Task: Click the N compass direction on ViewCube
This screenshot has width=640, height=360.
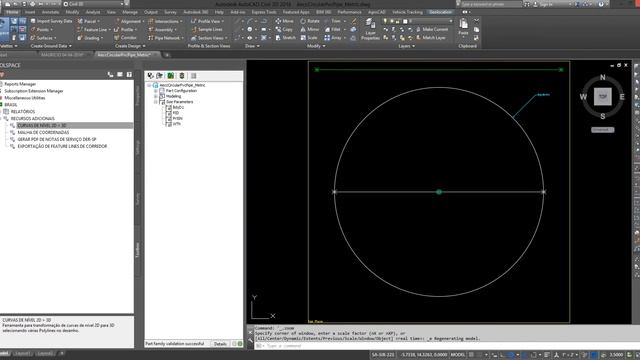Action: [x=602, y=78]
